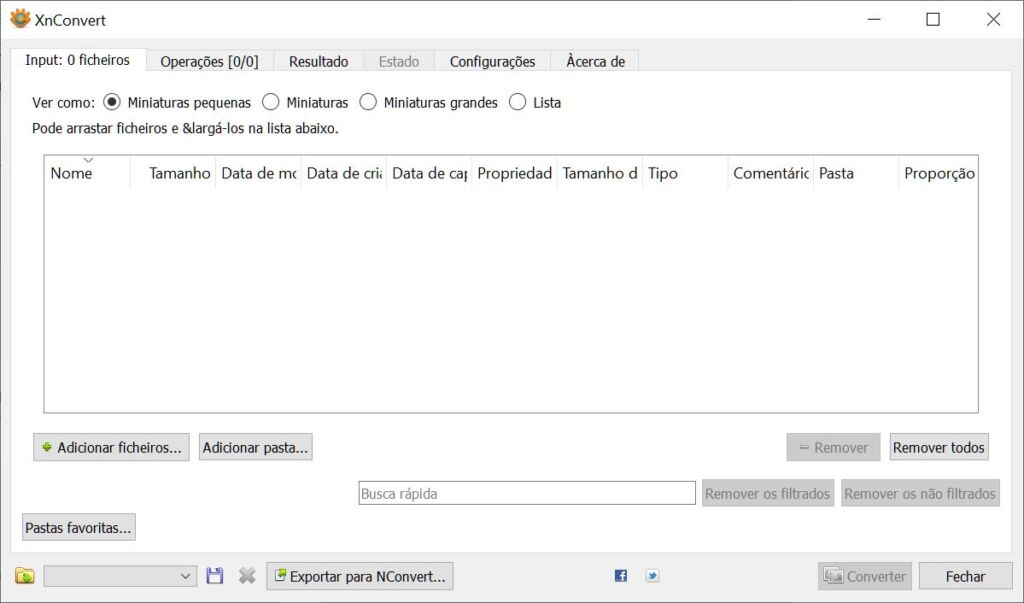1024x603 pixels.
Task: Click the Busca rápida search field
Action: (526, 493)
